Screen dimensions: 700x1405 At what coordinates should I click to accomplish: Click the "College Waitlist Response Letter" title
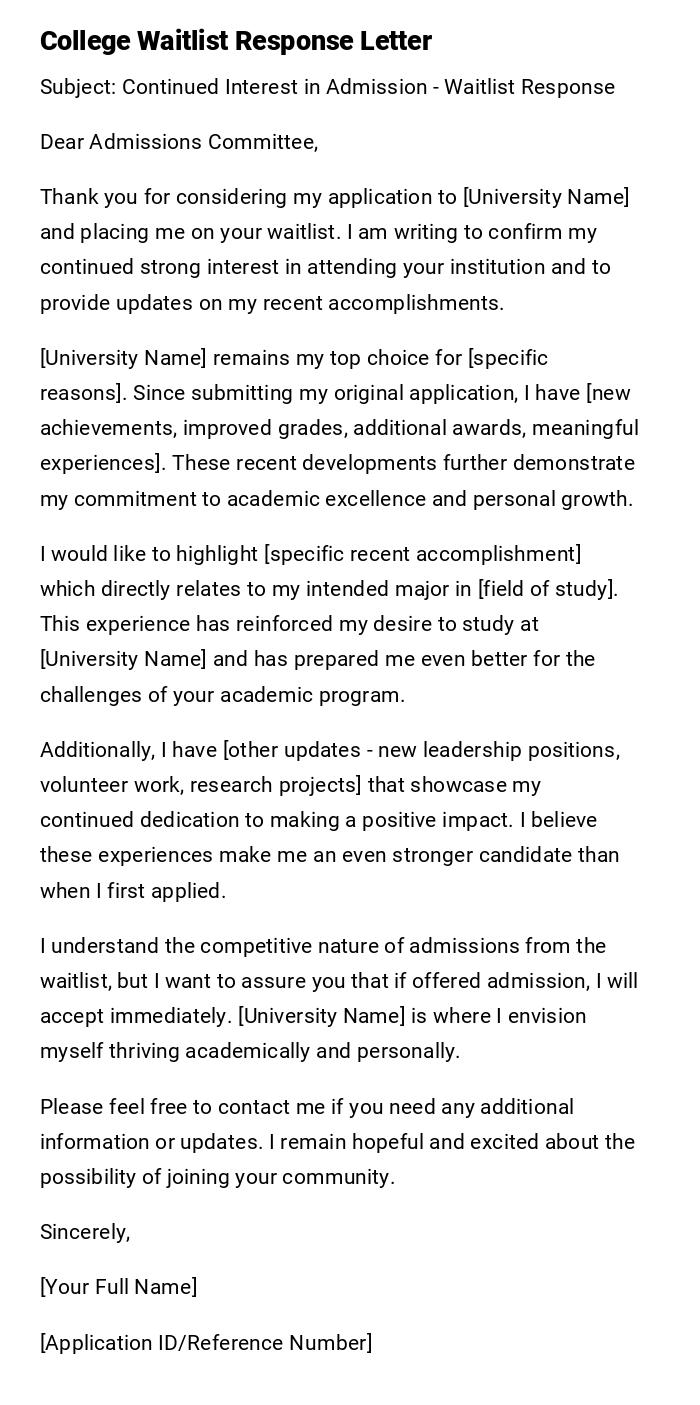tap(236, 41)
